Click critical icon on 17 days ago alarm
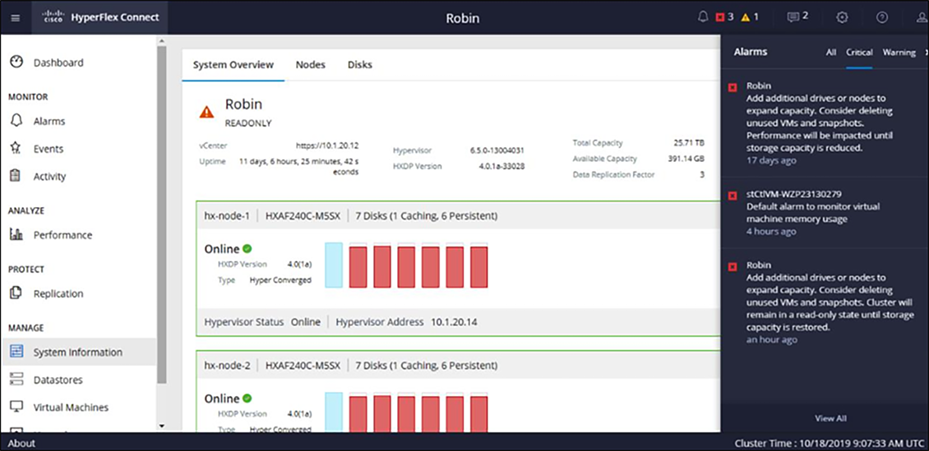929x451 pixels. 732,87
